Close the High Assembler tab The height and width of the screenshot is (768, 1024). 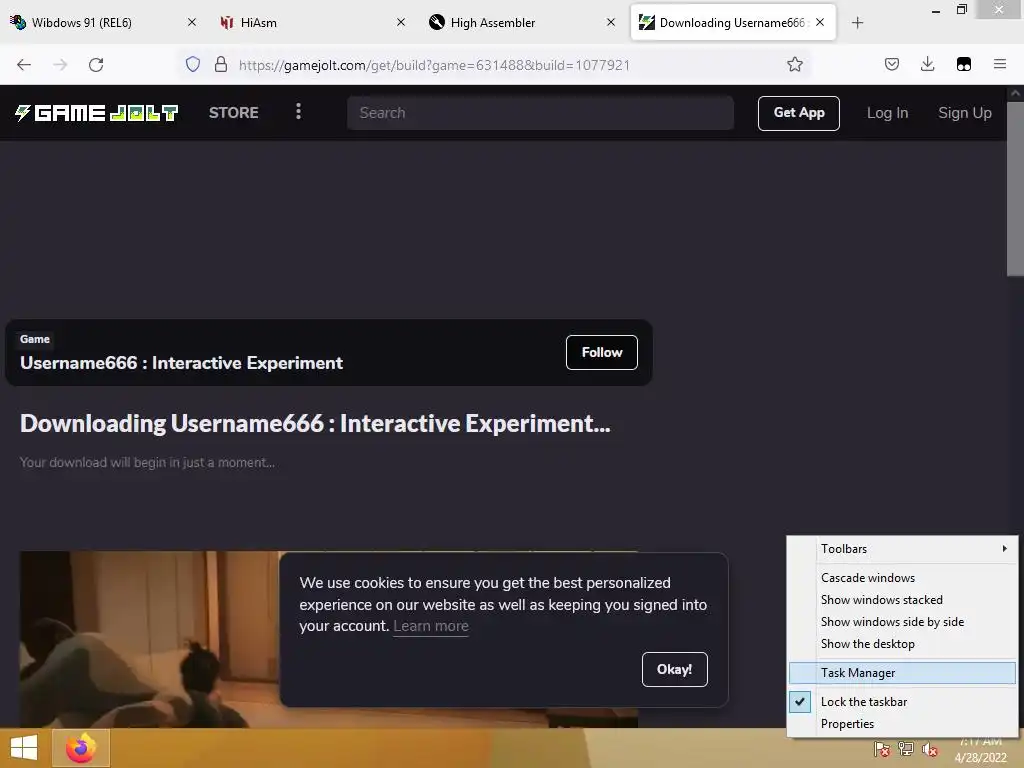tap(611, 22)
